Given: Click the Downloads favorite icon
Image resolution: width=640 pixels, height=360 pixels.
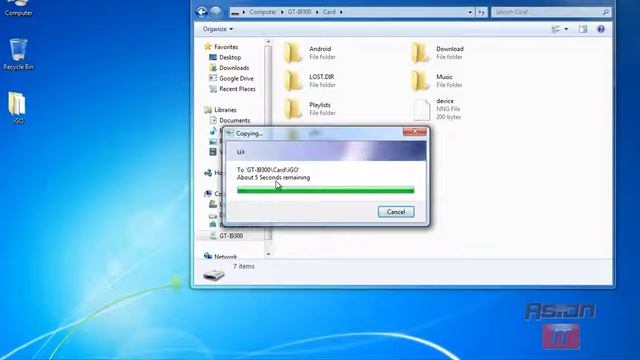Looking at the screenshot, I should click(x=213, y=68).
